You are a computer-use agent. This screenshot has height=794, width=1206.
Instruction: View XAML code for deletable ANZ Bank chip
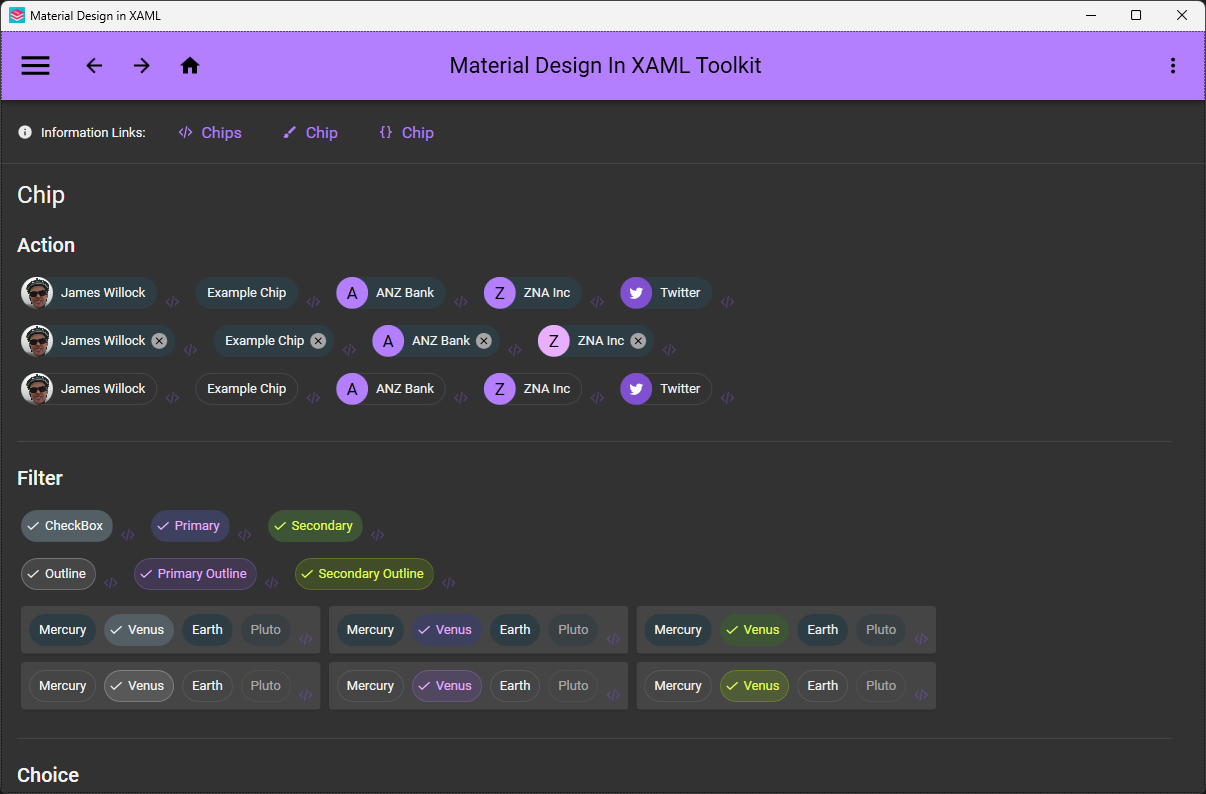point(515,350)
